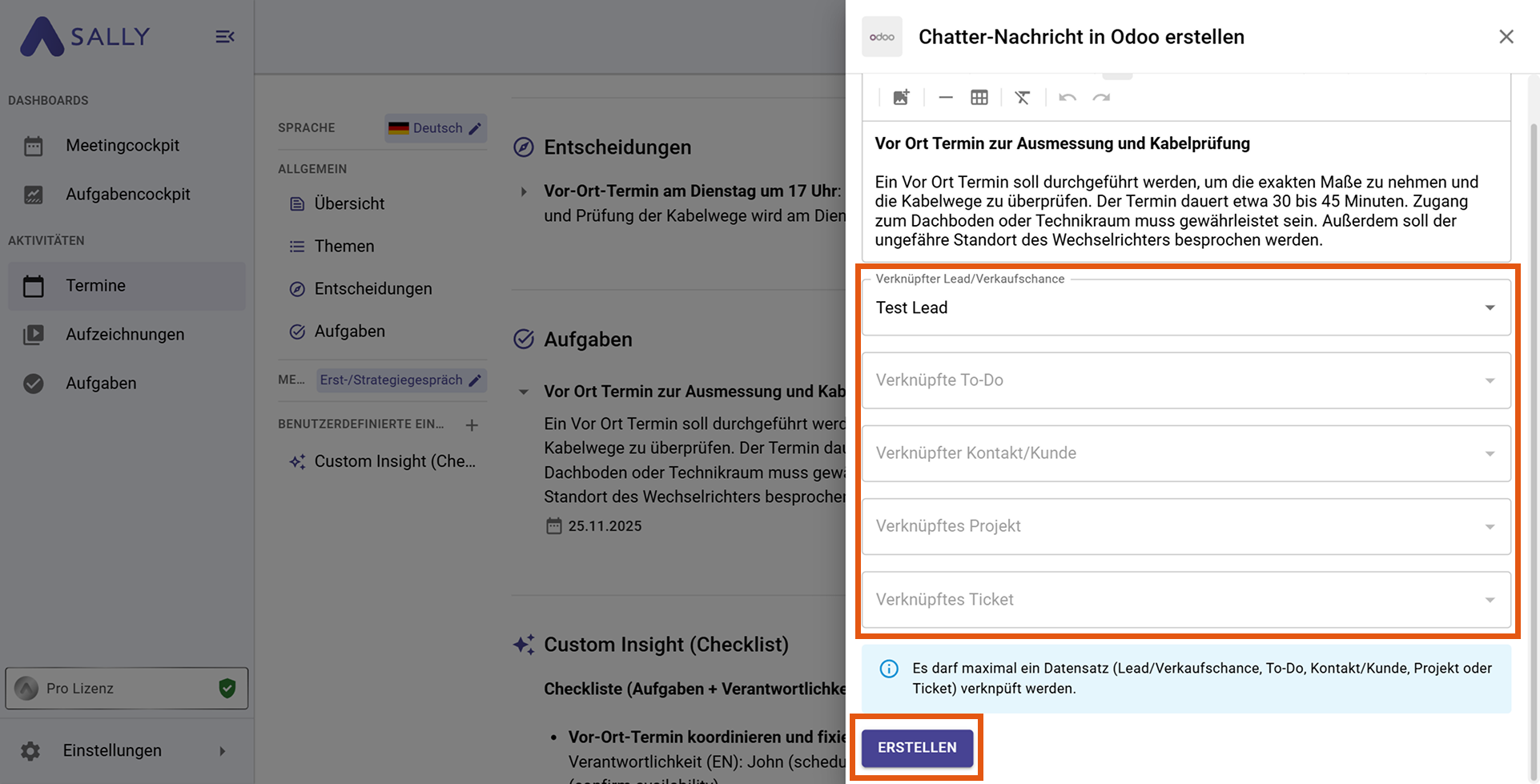Insert a table via the toolbar icon

[x=979, y=98]
